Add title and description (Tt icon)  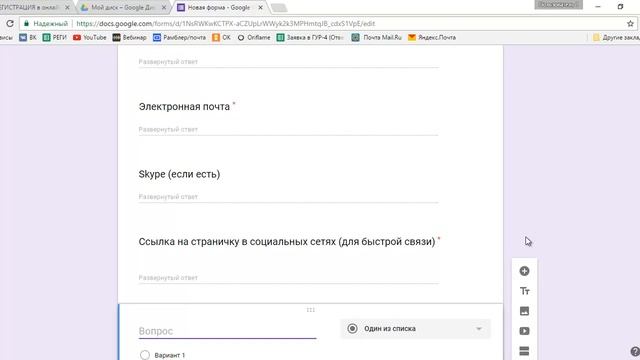click(x=524, y=291)
